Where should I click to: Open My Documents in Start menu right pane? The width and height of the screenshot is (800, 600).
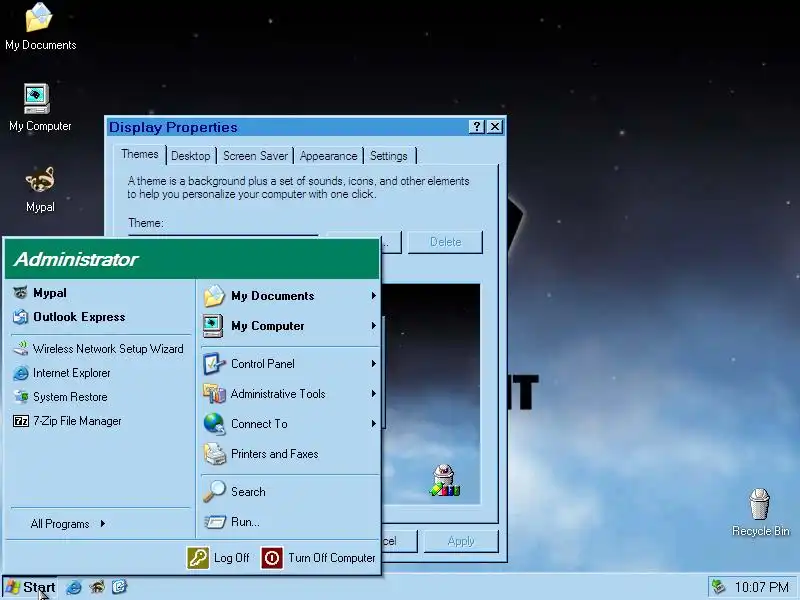point(289,296)
